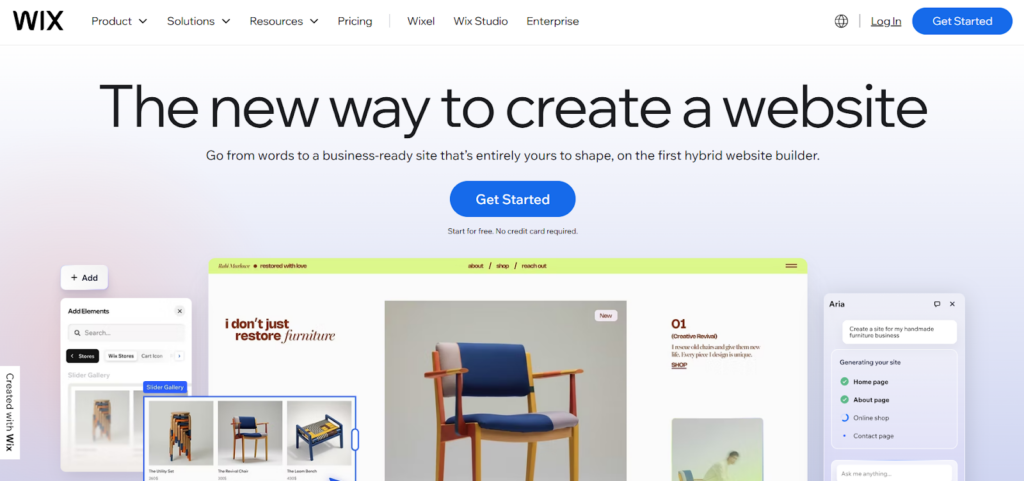Click the next arrow in element chips
Viewport: 1024px width, 481px height.
[x=180, y=356]
